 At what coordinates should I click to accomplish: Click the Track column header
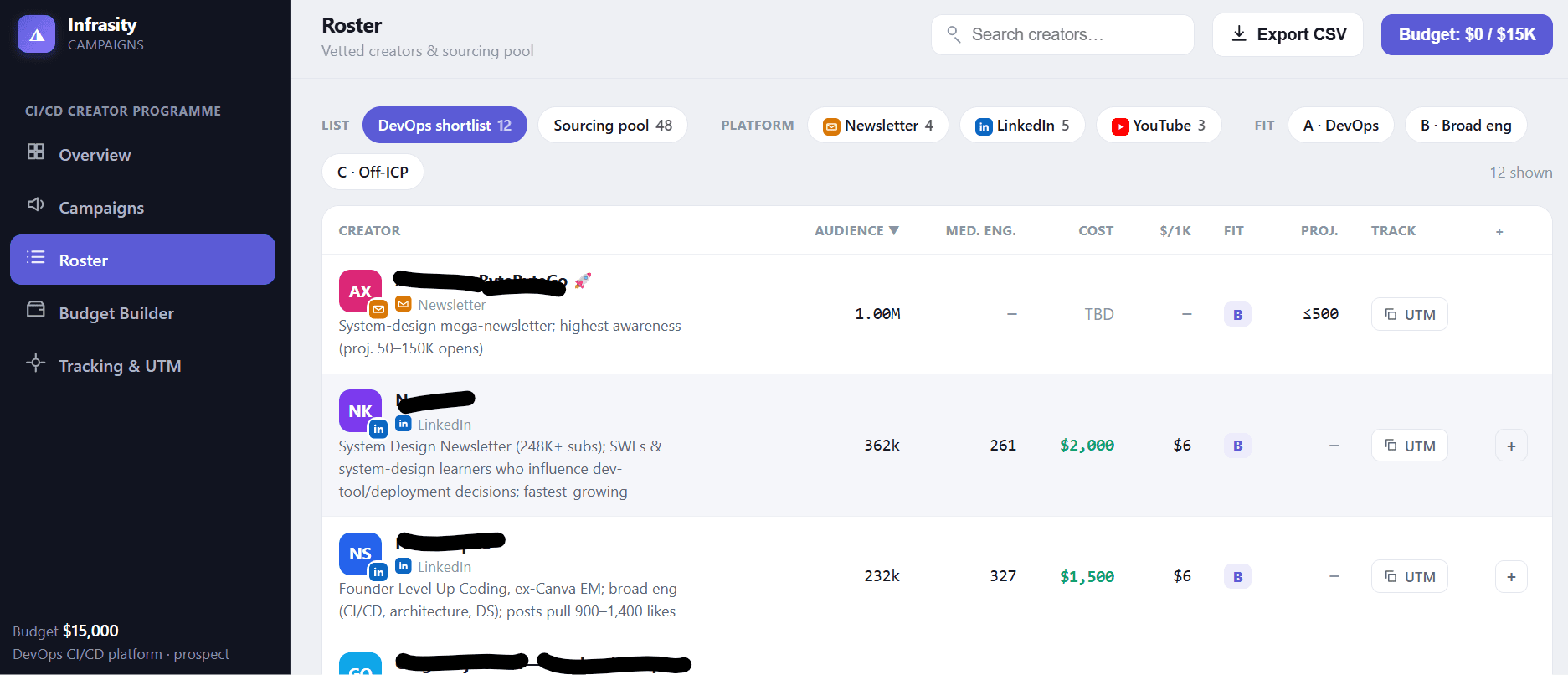click(1393, 230)
